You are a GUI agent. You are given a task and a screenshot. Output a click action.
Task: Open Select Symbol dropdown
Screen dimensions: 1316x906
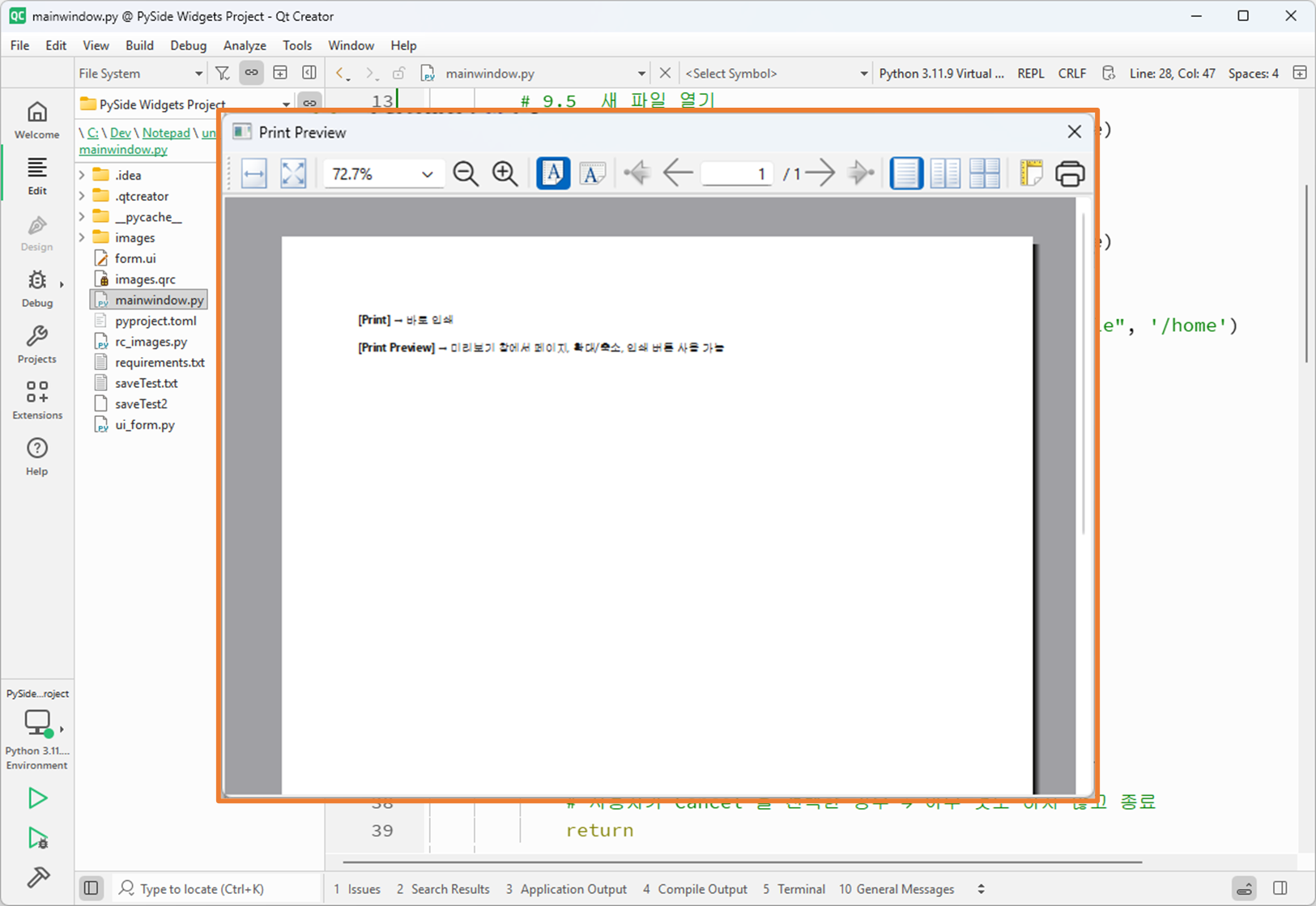coord(776,73)
